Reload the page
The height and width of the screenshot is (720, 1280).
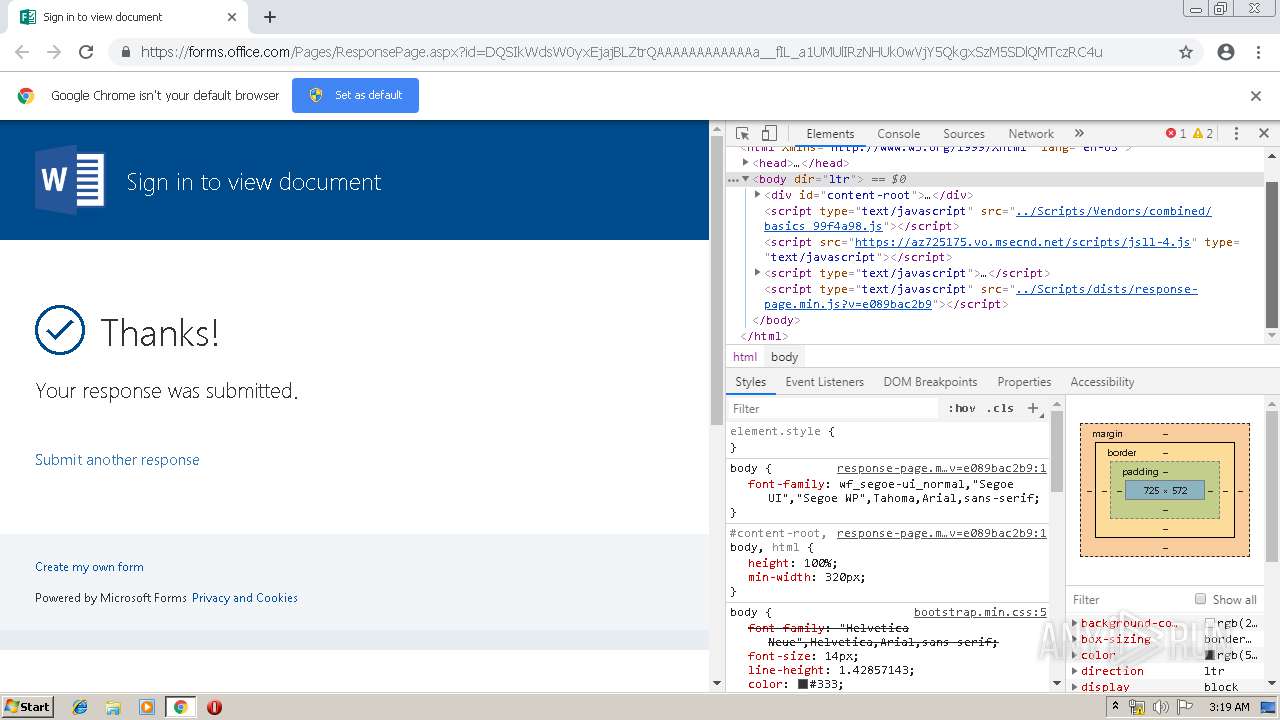[x=86, y=52]
